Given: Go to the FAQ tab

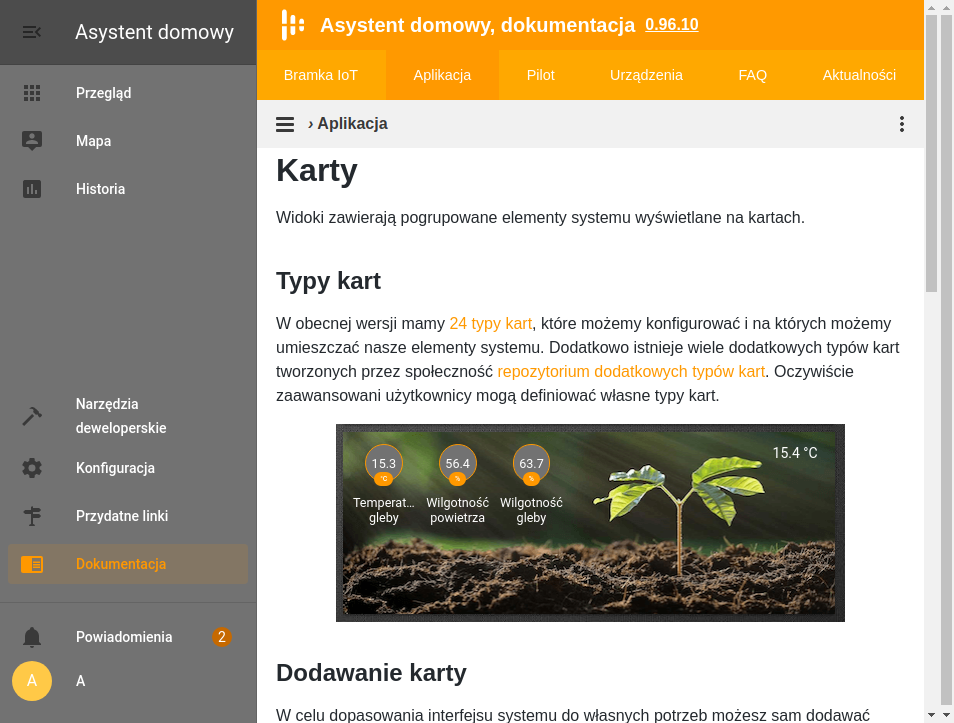Looking at the screenshot, I should [752, 75].
